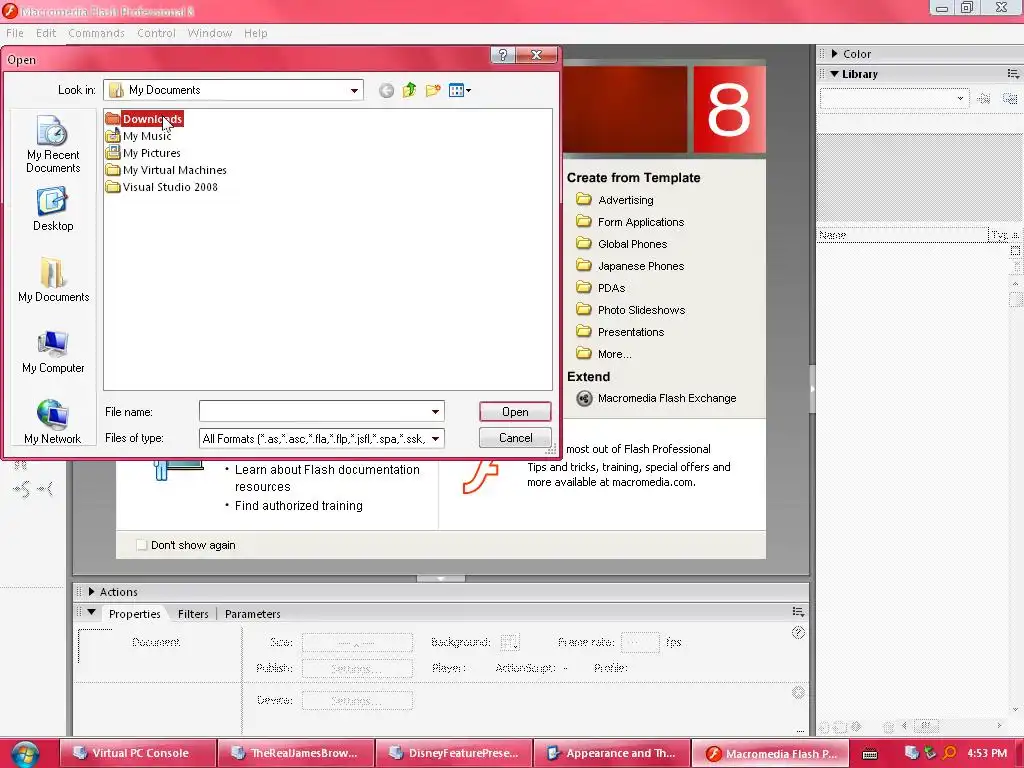Click the Name column header in Library

pyautogui.click(x=903, y=235)
